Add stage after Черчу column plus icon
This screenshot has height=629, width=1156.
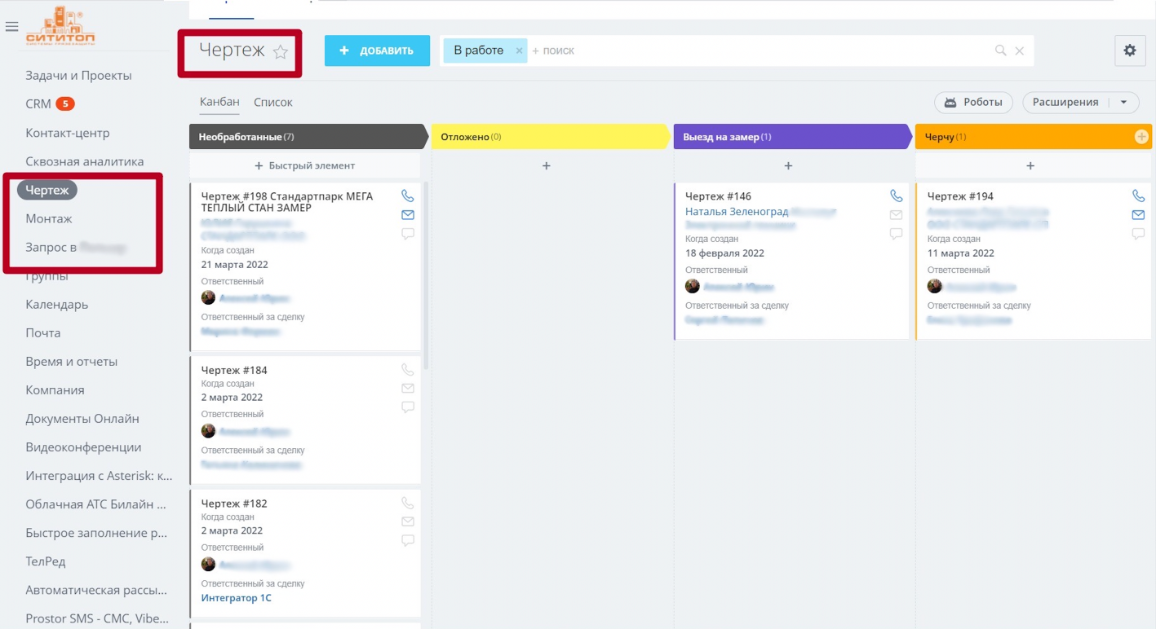point(1141,136)
